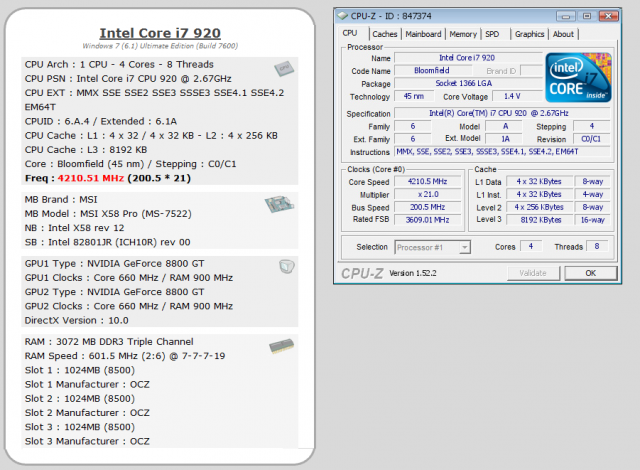640x470 pixels.
Task: Click the Windows 7 Ultimate Edition subtitle
Action: [160, 46]
